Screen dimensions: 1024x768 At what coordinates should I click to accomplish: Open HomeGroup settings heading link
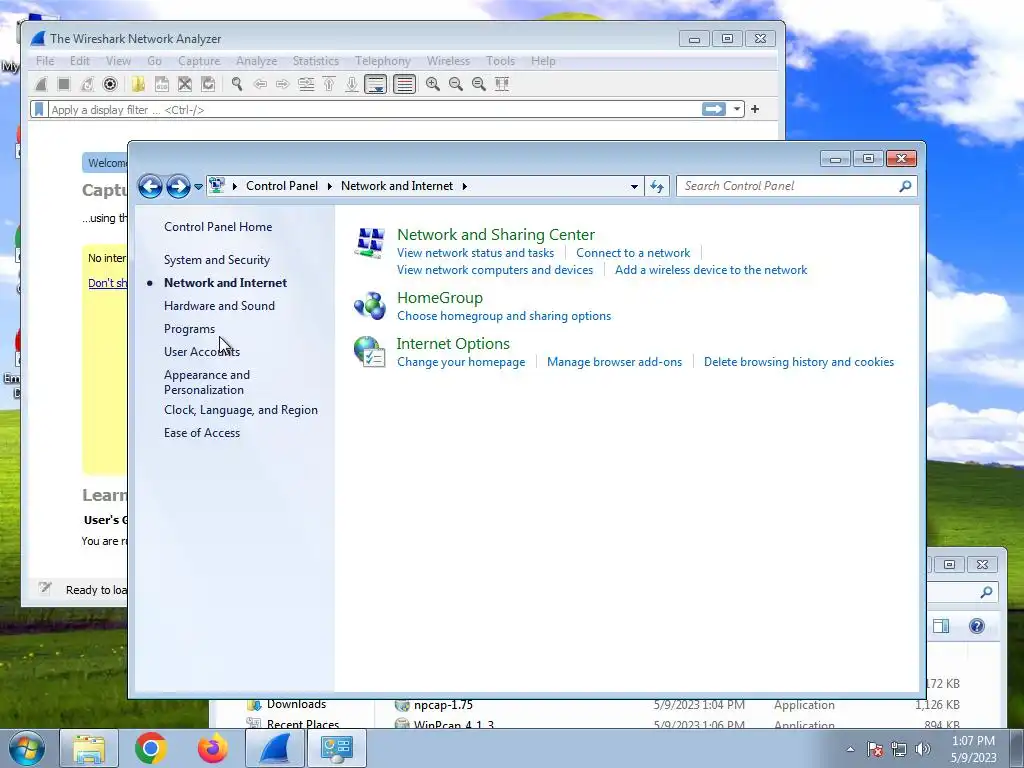coord(440,298)
